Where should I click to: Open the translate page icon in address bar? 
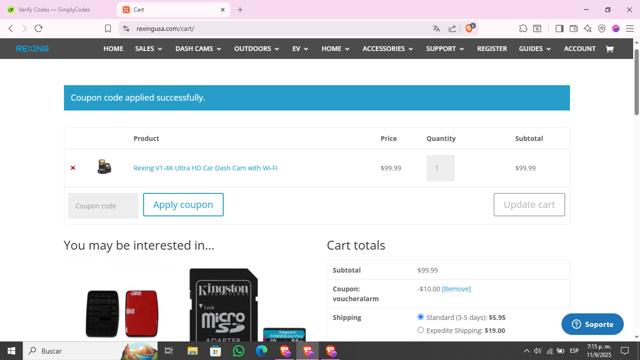click(x=436, y=29)
